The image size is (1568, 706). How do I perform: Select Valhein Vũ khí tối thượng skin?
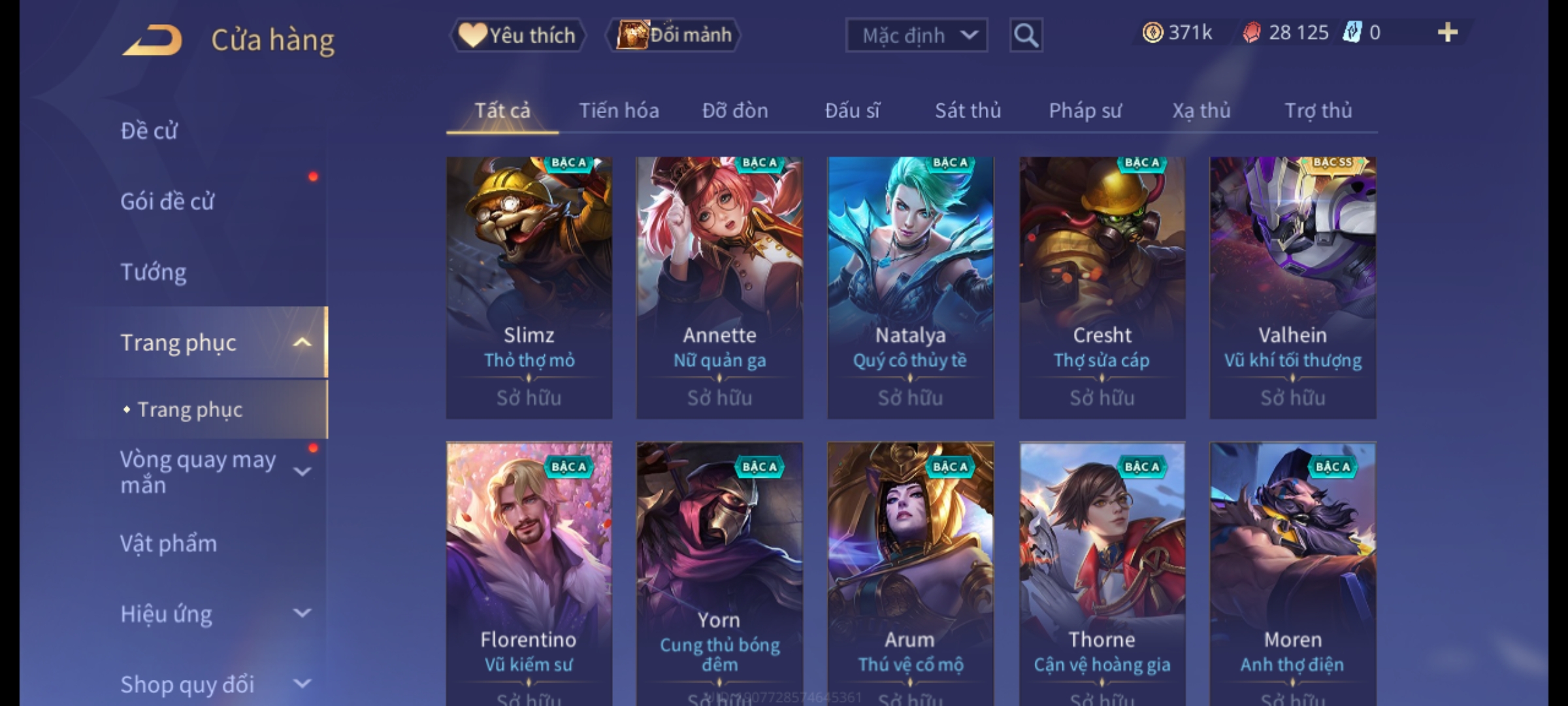click(1292, 288)
